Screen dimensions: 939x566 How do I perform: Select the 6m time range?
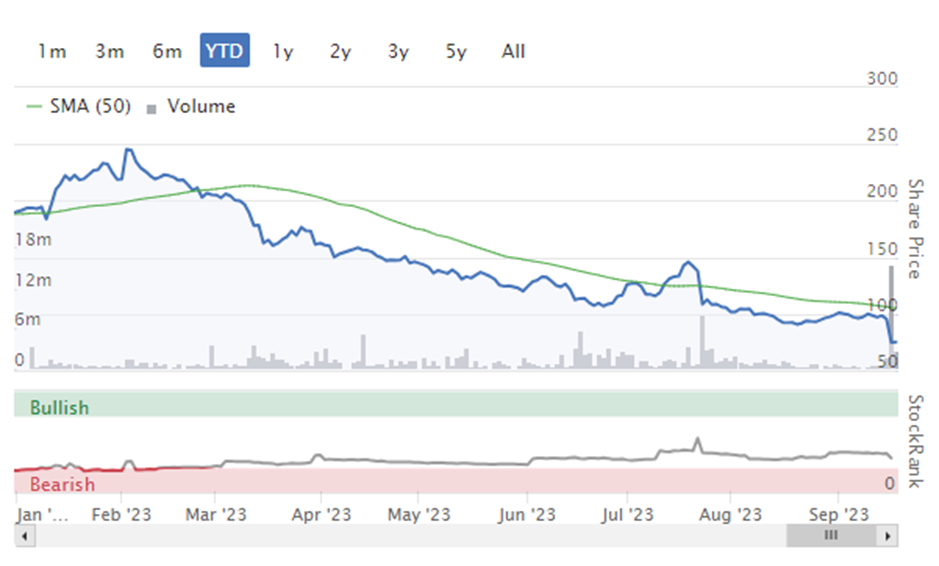click(167, 51)
